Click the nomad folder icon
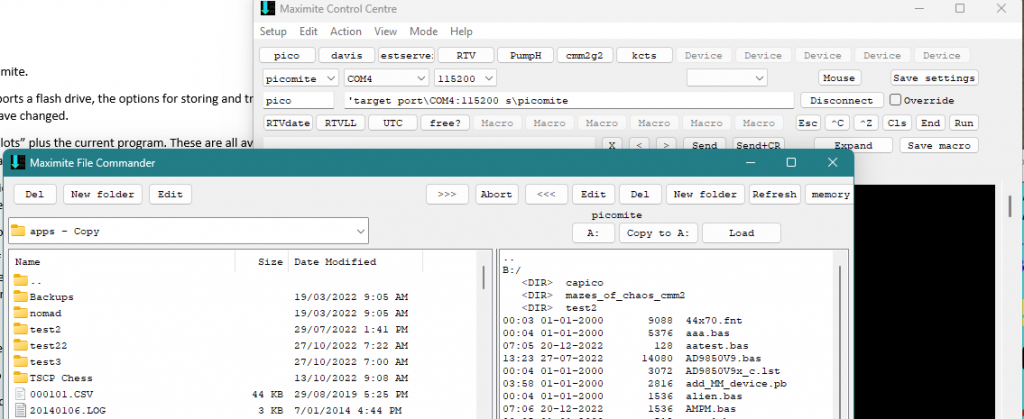 (21, 313)
